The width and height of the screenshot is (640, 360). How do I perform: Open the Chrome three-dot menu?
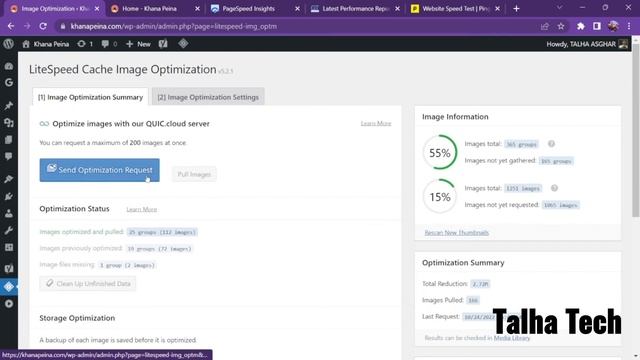[x=629, y=26]
